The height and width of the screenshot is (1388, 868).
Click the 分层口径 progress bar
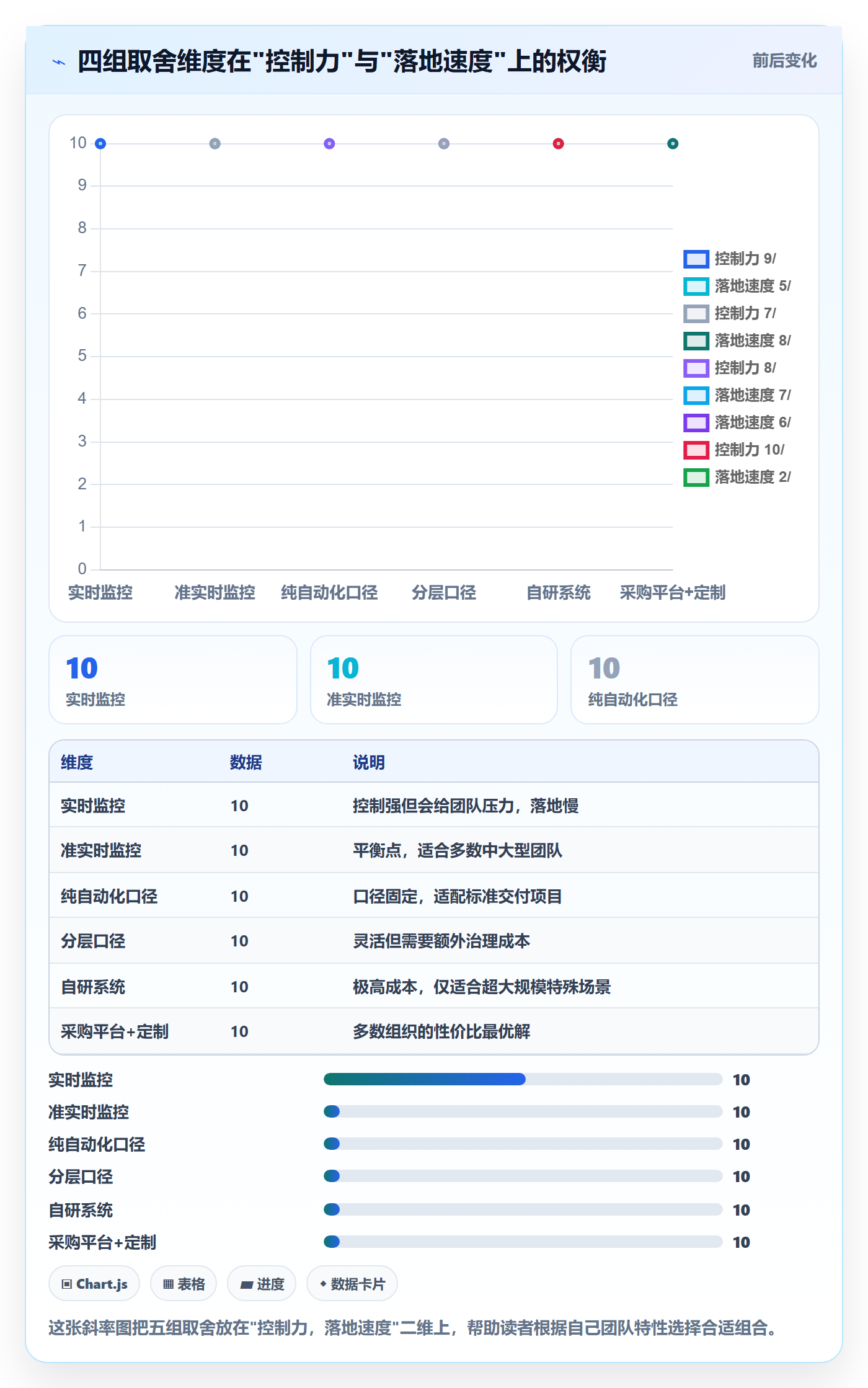pos(523,1176)
